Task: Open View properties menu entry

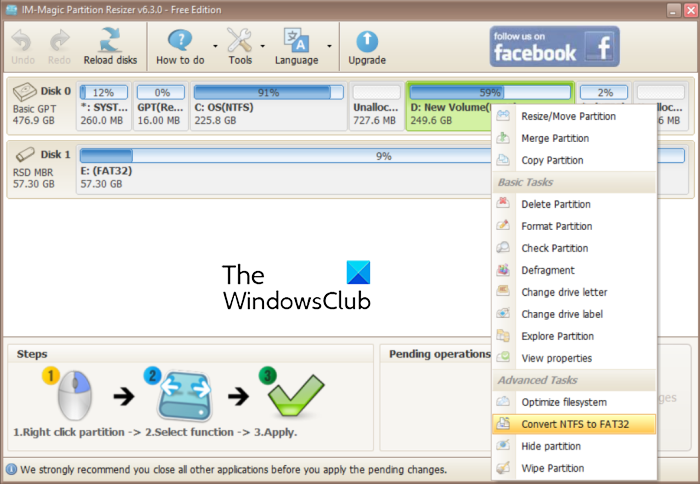Action: point(575,358)
